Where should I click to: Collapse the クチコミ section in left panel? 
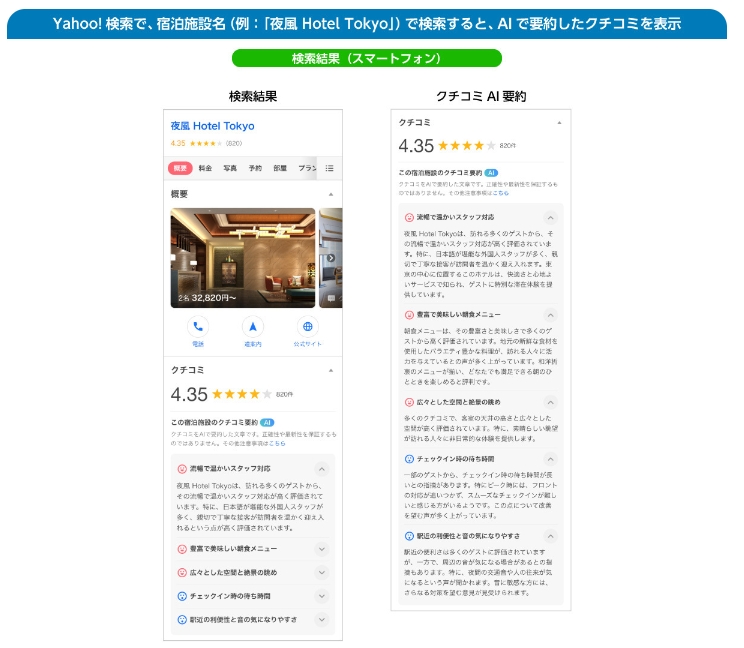point(331,370)
